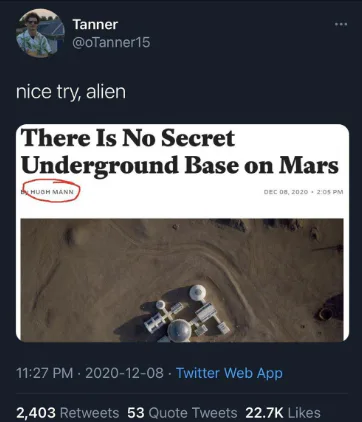Click the 2020-12-08 tweet date
The image size is (362, 422).
click(124, 373)
